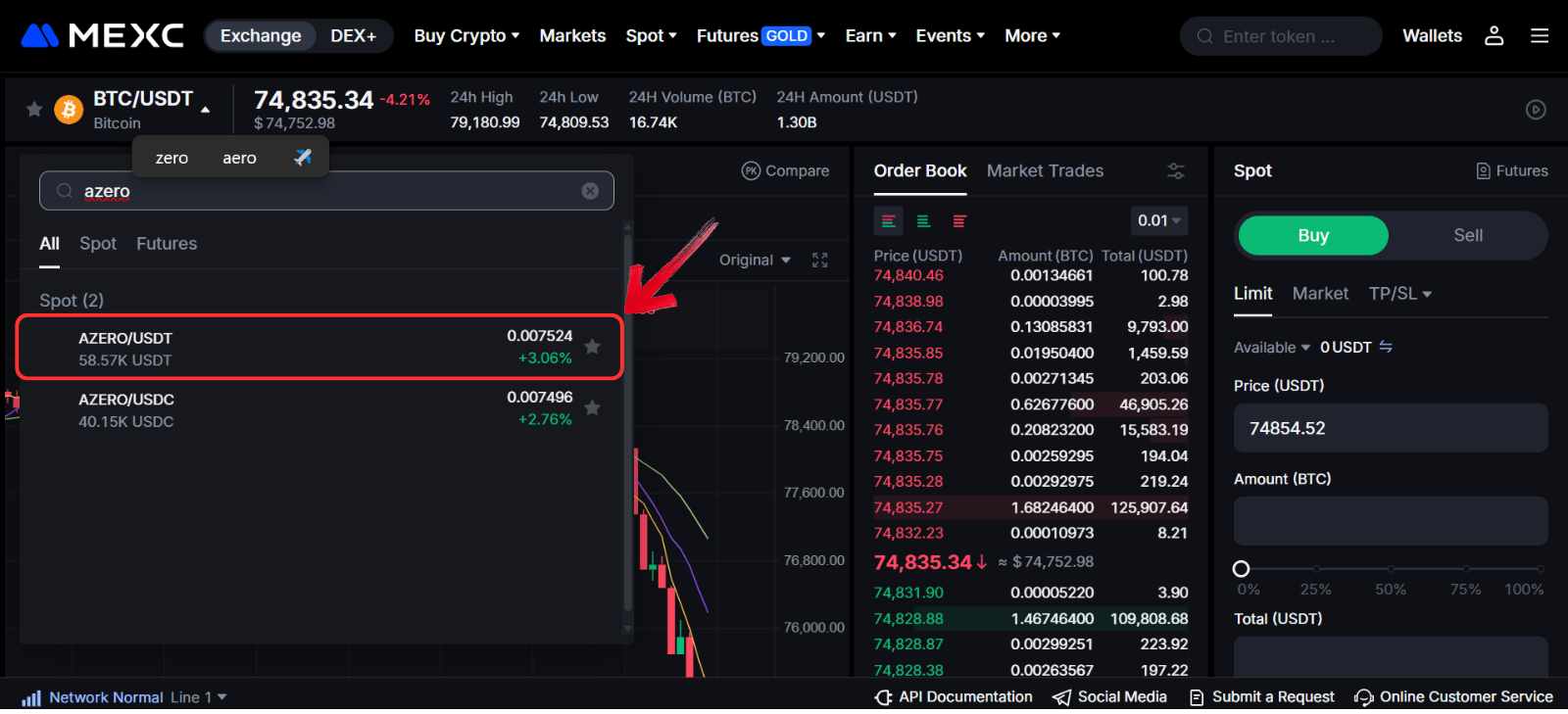Star the AZERO/USDC pair
The height and width of the screenshot is (714, 1568).
coord(592,408)
